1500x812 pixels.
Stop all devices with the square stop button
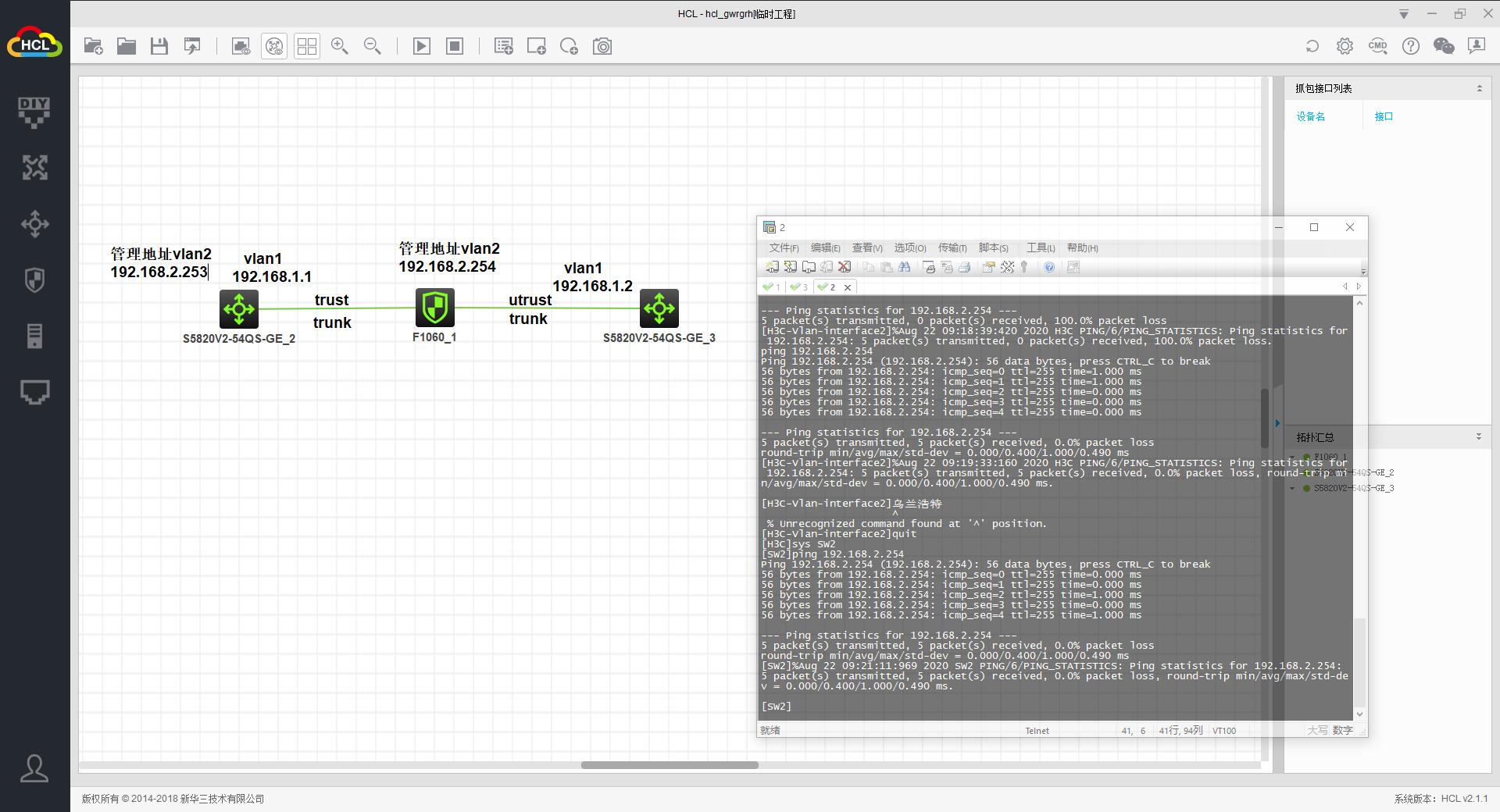(x=455, y=47)
